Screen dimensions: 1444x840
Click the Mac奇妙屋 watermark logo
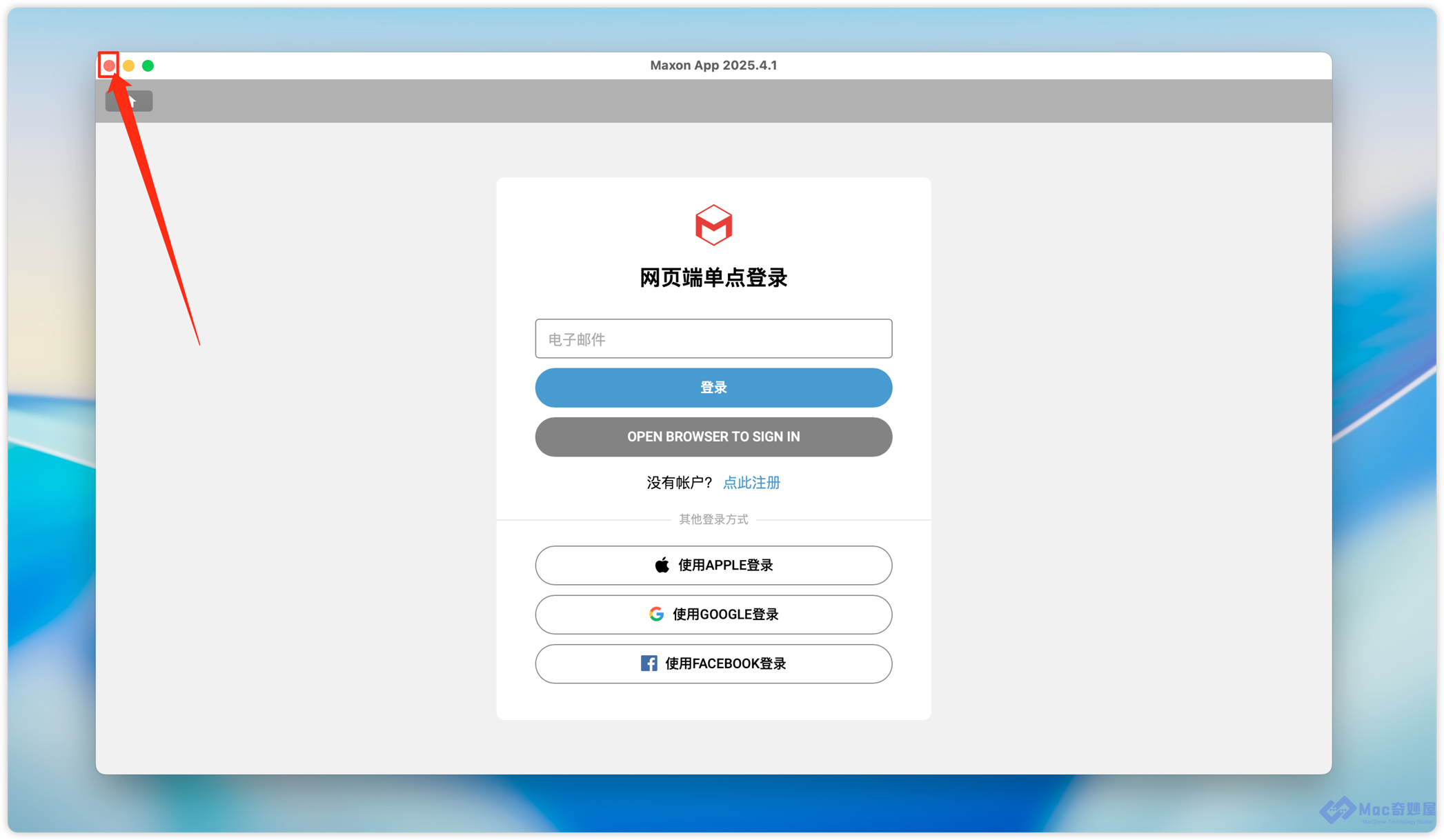1376,810
